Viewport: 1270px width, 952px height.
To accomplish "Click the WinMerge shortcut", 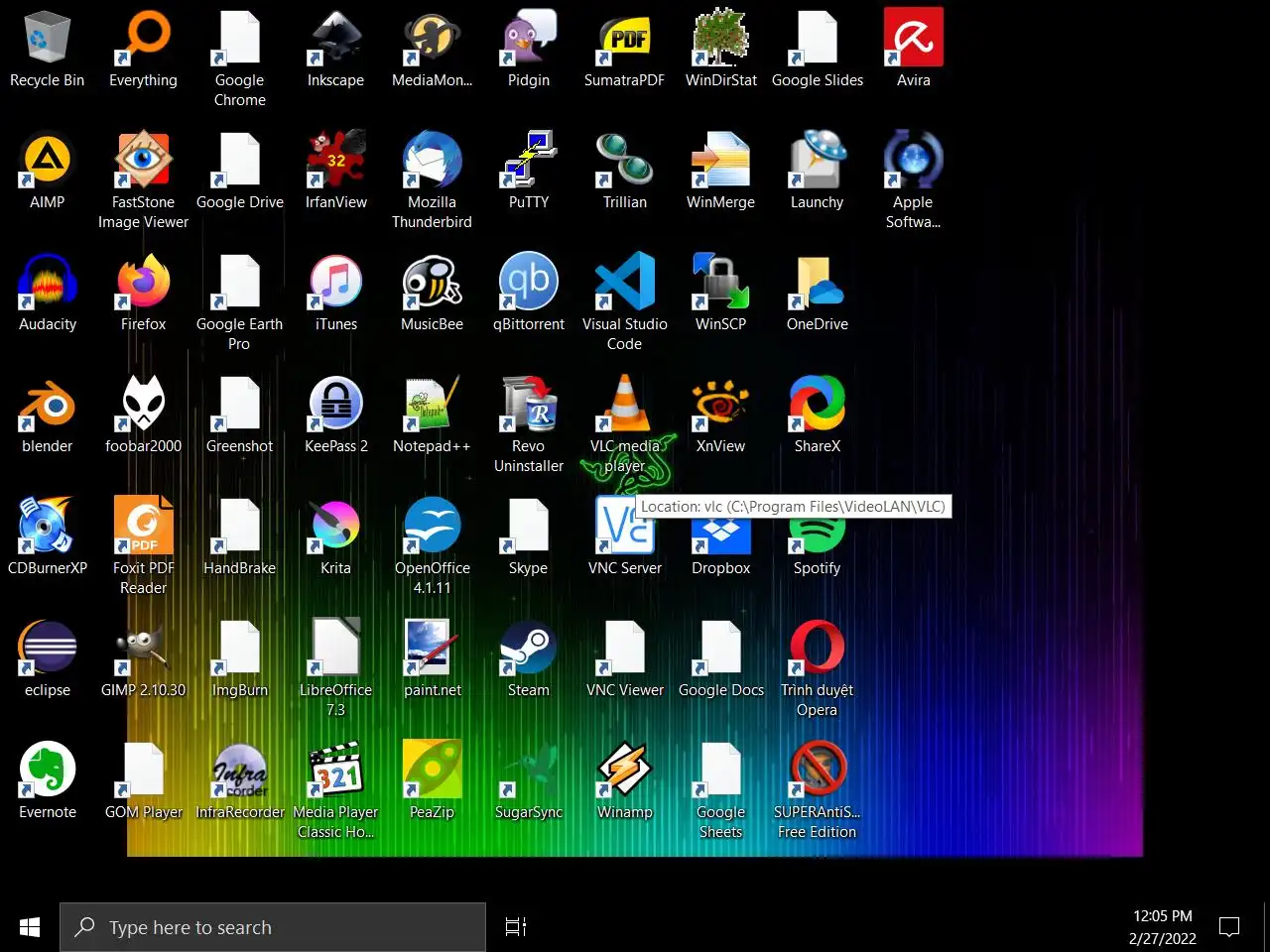I will click(720, 160).
